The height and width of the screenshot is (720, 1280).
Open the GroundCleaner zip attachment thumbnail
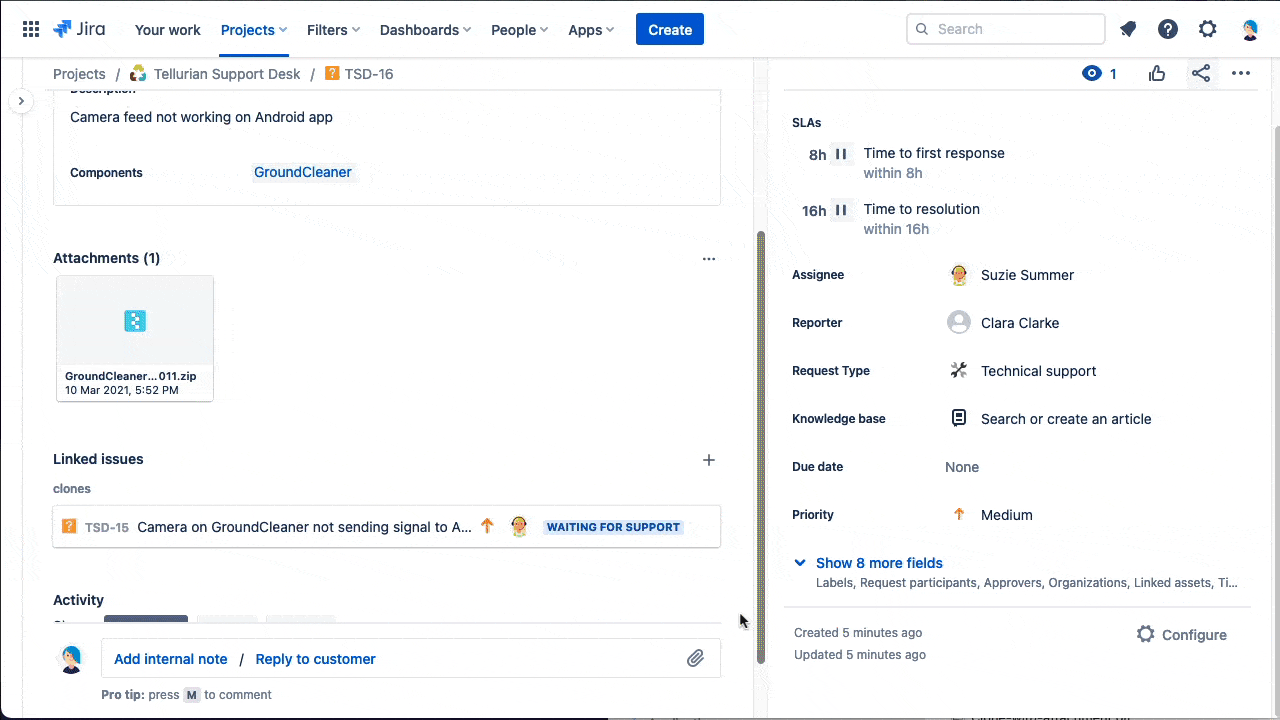[135, 322]
